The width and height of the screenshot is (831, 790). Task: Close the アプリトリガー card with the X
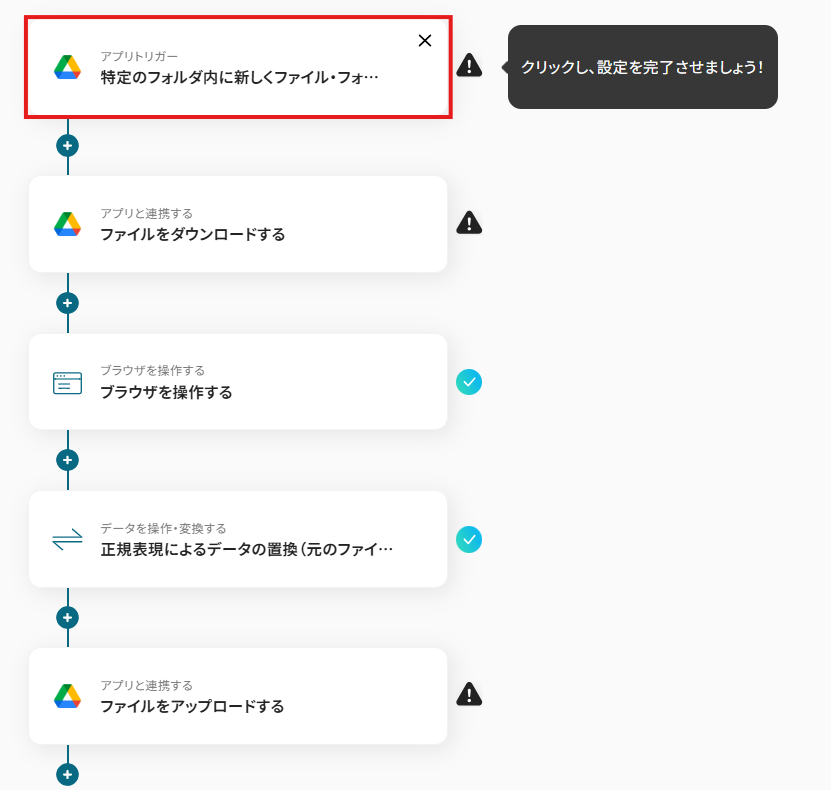425,41
